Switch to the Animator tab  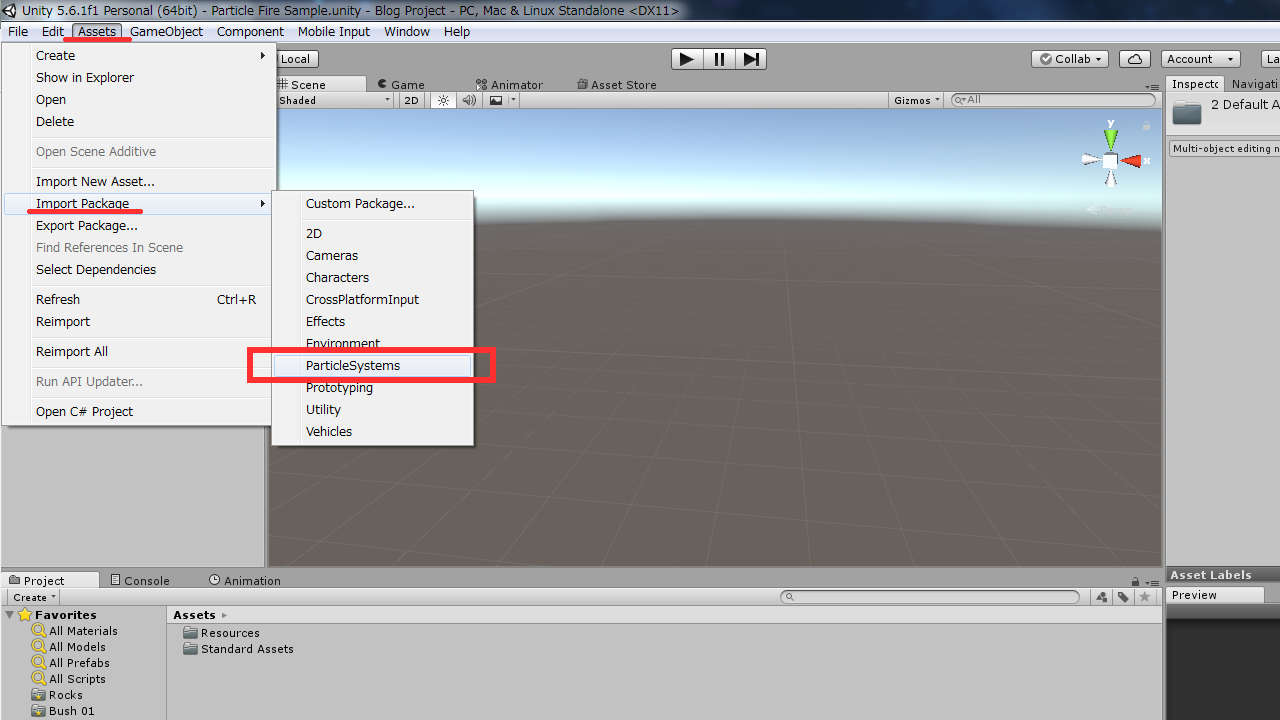tap(509, 85)
